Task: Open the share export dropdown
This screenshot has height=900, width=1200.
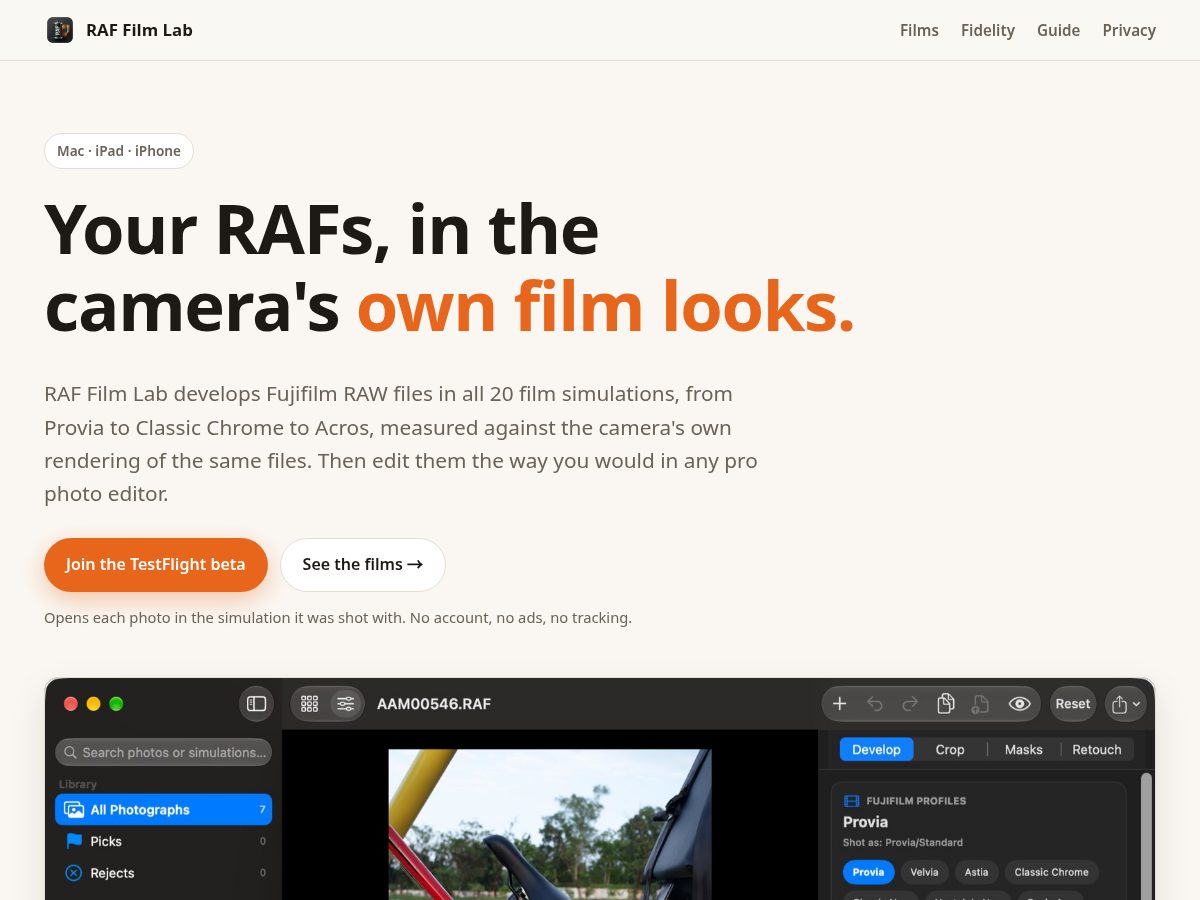Action: pos(1126,704)
